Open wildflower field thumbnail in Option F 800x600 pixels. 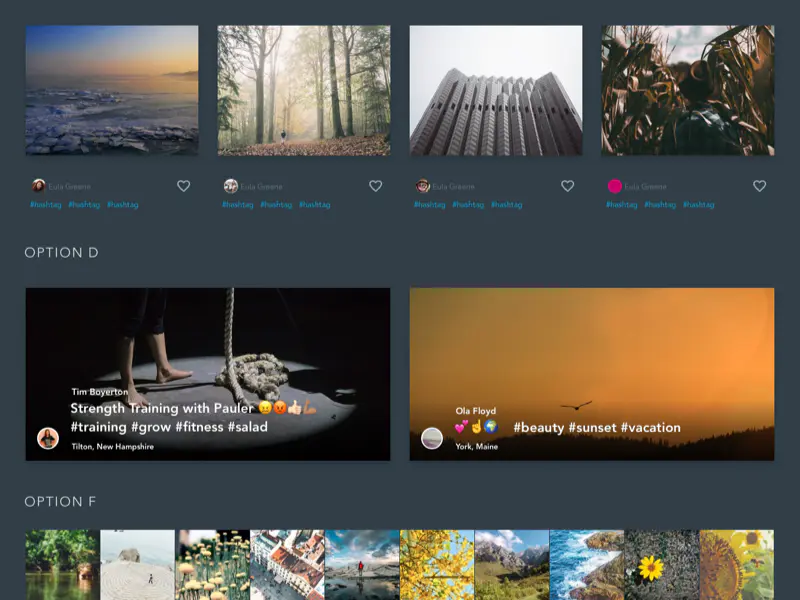(x=212, y=565)
